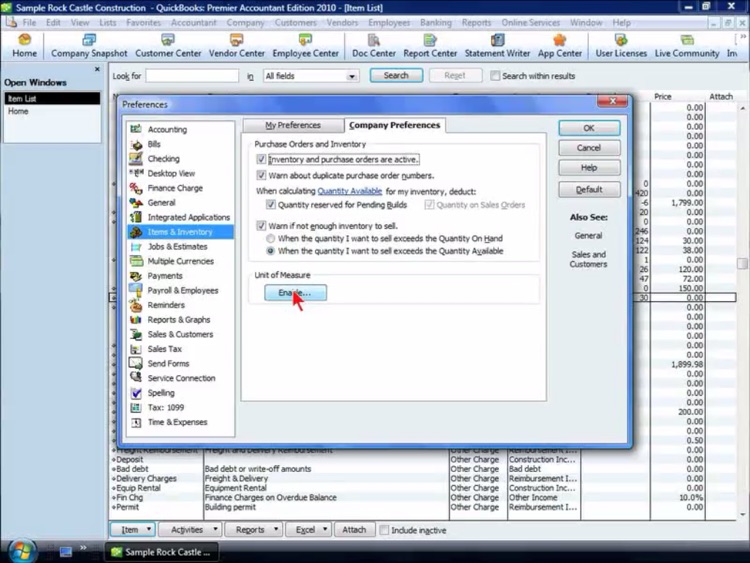The width and height of the screenshot is (750, 563).
Task: Select exceeds Quantity Available option
Action: click(x=271, y=251)
